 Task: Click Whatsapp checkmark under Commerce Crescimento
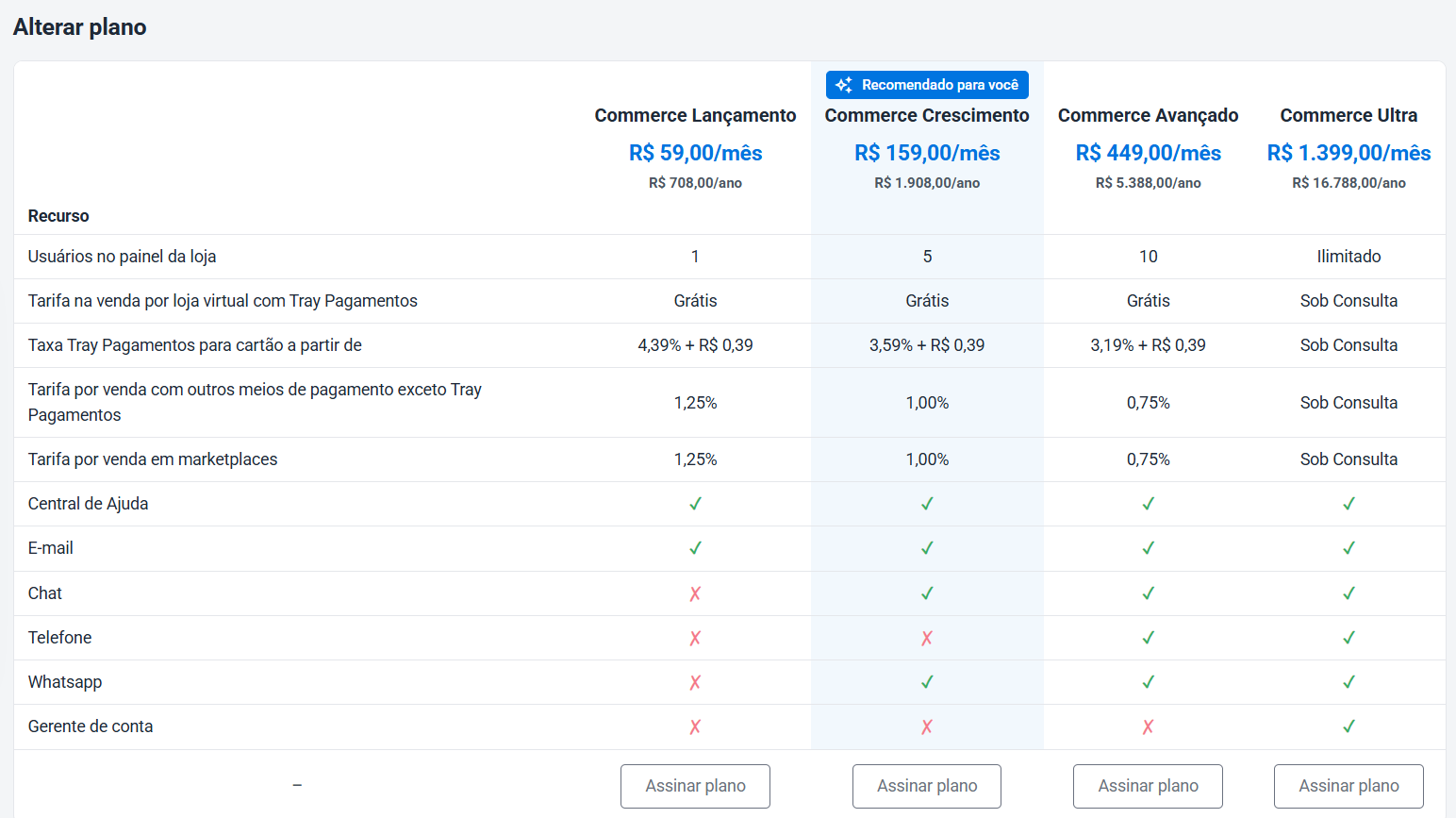point(927,682)
